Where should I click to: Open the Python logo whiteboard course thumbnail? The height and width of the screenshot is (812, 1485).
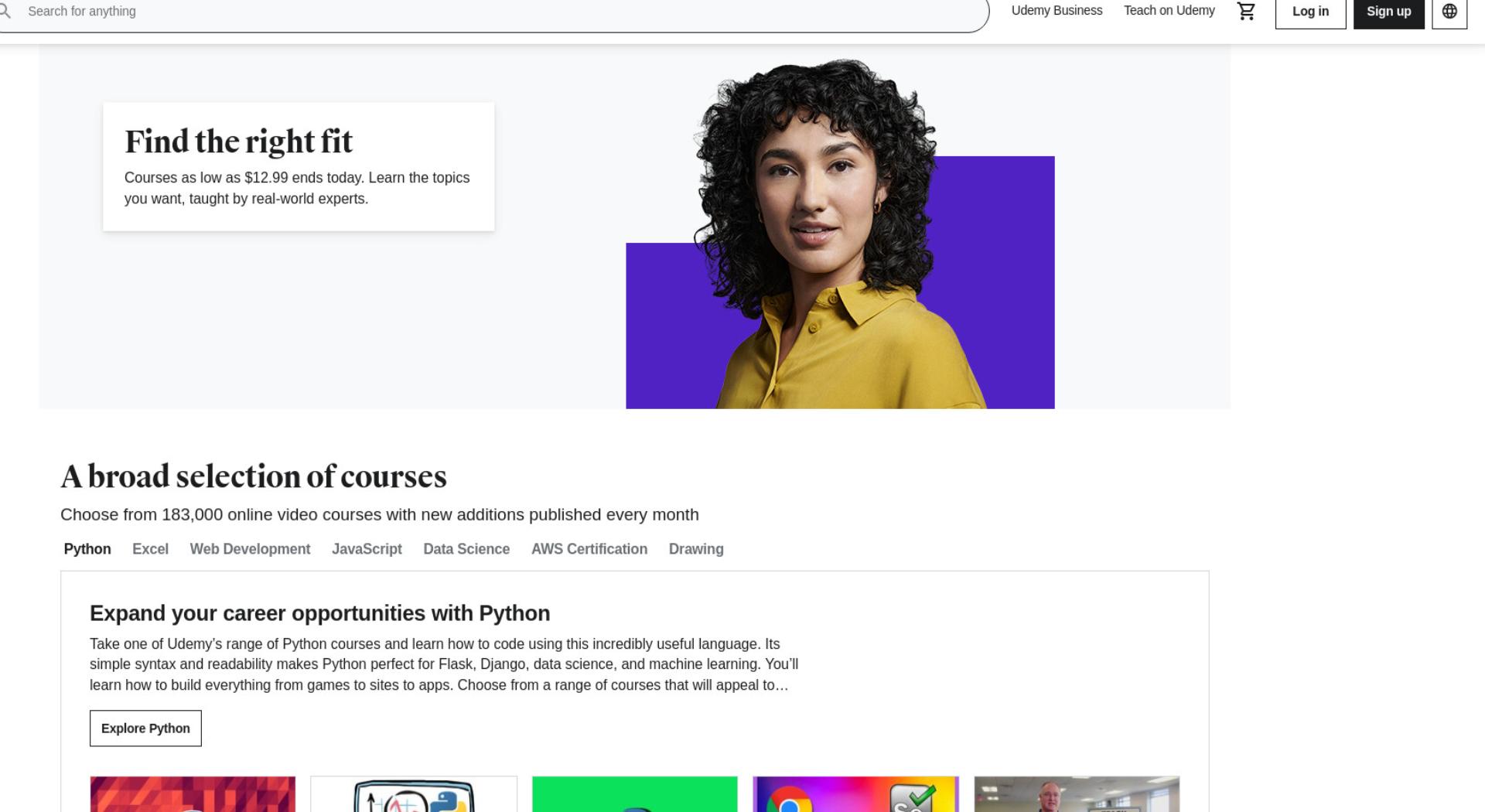point(414,794)
